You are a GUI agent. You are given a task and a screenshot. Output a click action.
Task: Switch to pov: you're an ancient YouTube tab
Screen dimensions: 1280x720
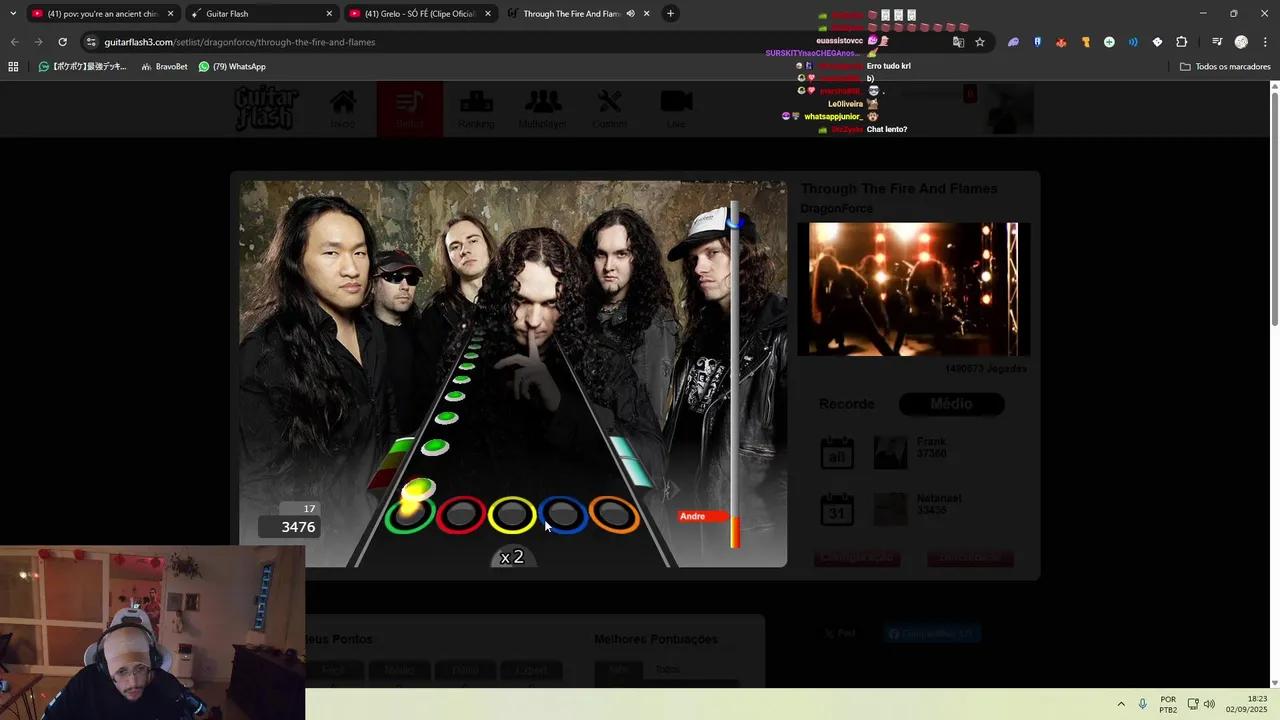point(104,14)
